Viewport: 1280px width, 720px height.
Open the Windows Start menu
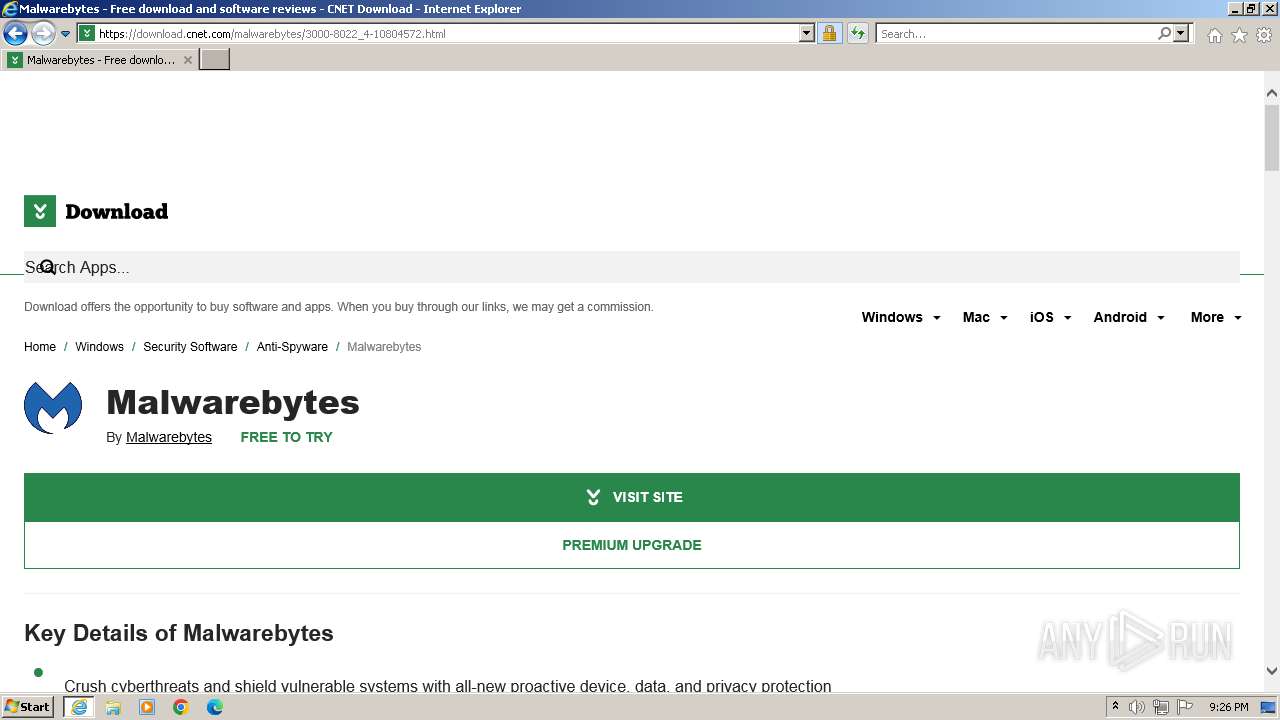[28, 707]
